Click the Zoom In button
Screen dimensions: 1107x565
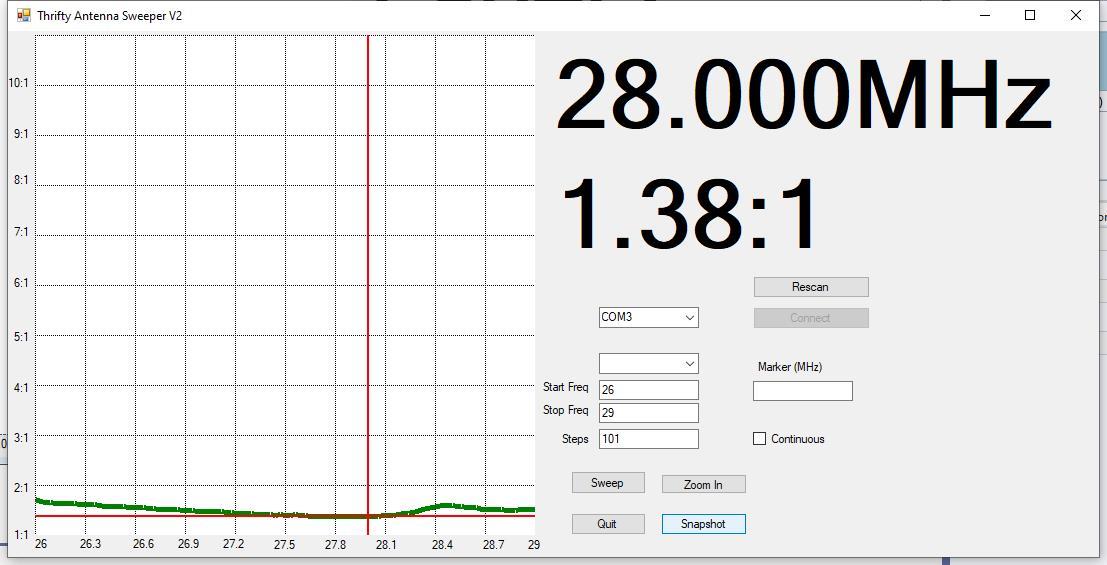(703, 484)
